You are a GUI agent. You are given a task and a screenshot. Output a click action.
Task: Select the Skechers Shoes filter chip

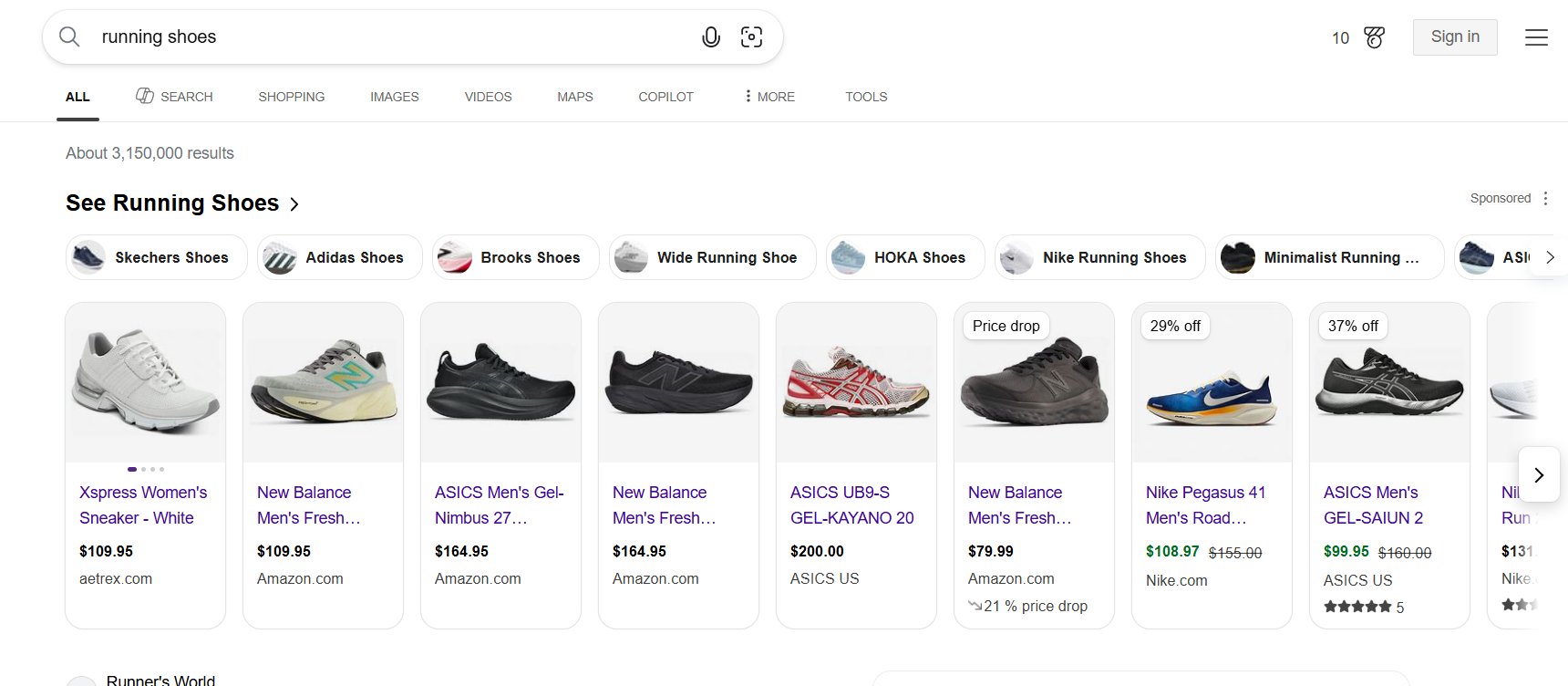(x=156, y=257)
